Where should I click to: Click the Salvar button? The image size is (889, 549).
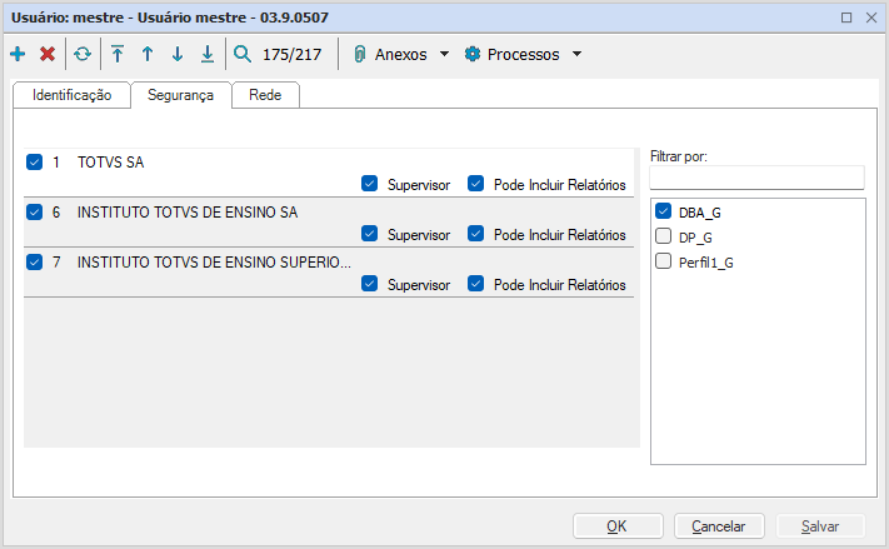click(x=820, y=526)
